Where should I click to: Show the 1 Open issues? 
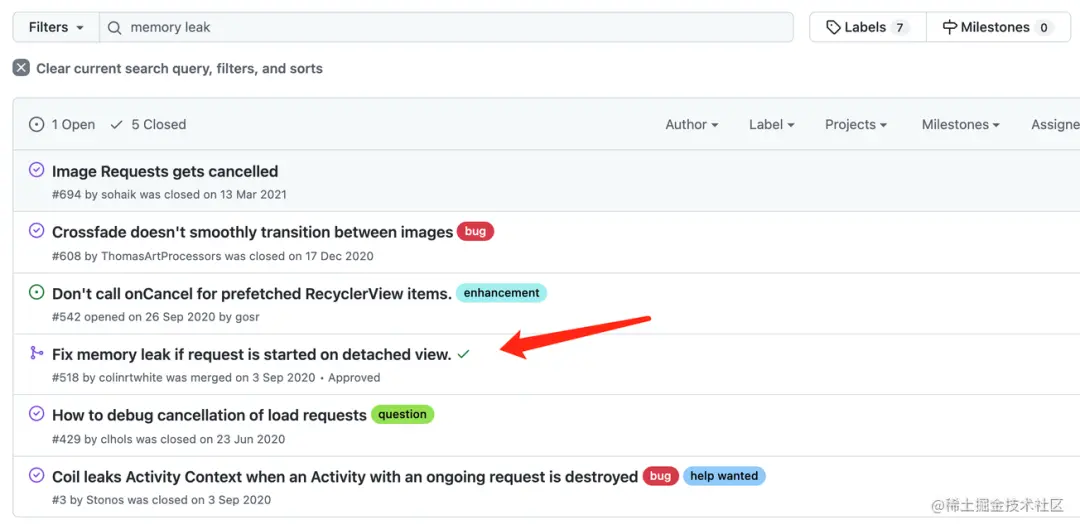point(62,124)
